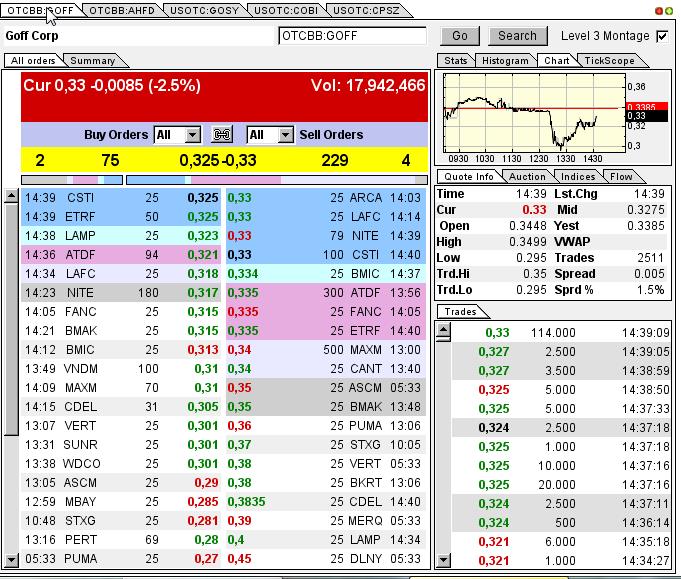
Task: Open the Auction tab
Action: point(527,177)
